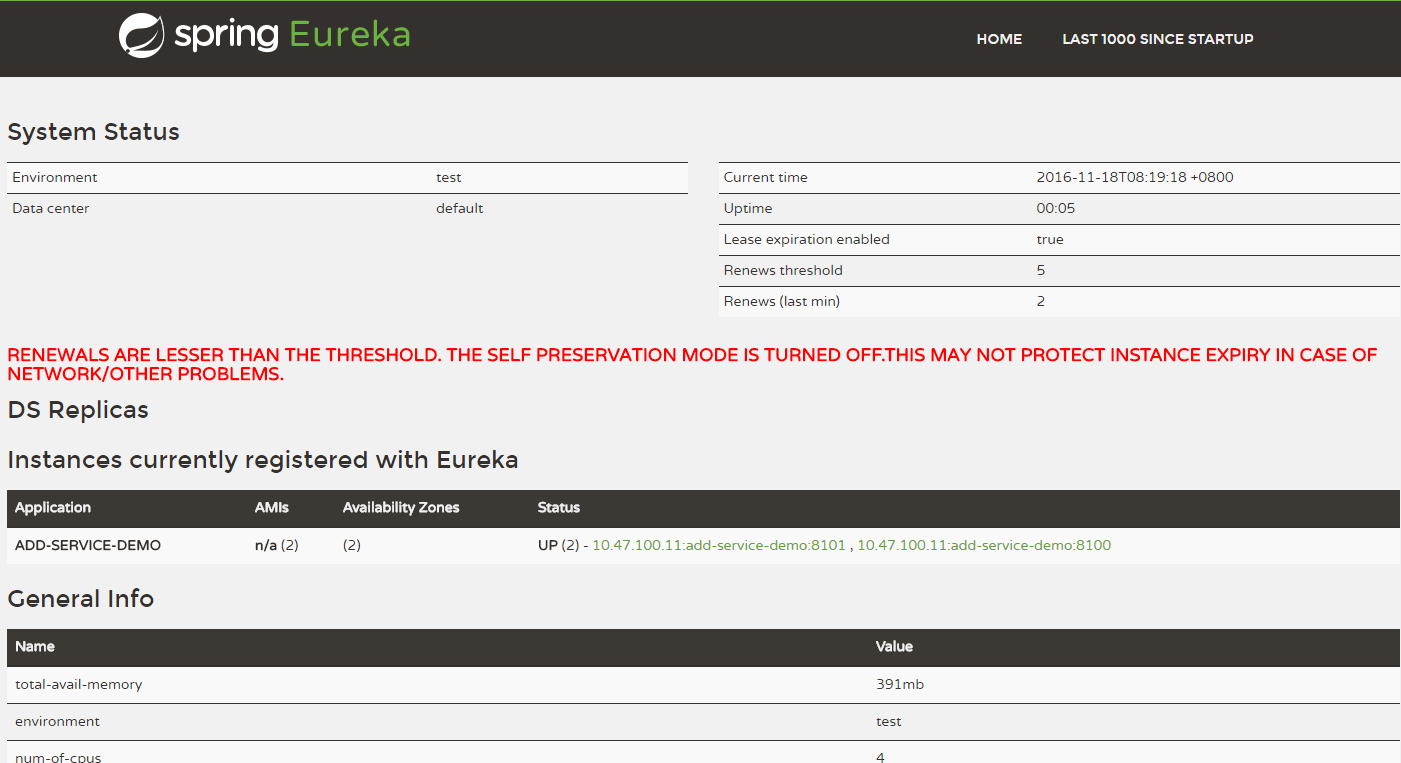Select the UP (2) status text
The image size is (1401, 763).
pos(558,545)
